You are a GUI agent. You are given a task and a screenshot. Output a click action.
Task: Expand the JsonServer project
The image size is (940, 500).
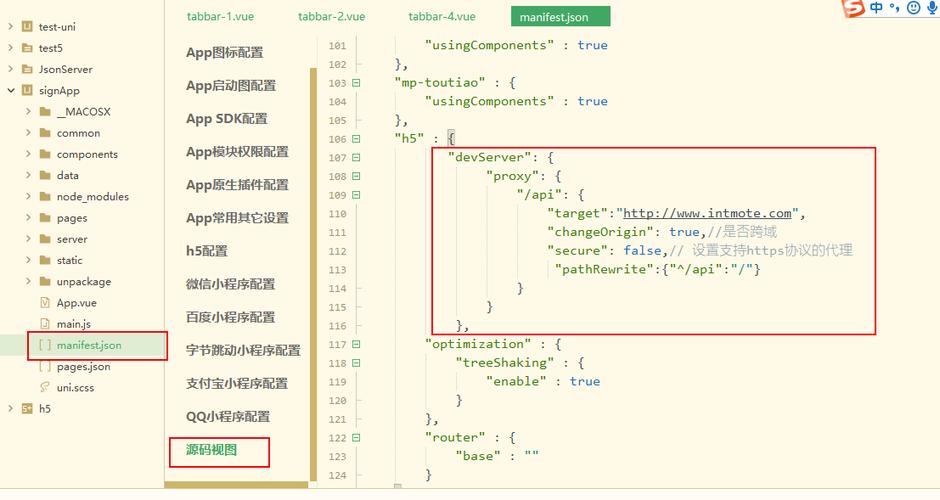pyautogui.click(x=10, y=69)
